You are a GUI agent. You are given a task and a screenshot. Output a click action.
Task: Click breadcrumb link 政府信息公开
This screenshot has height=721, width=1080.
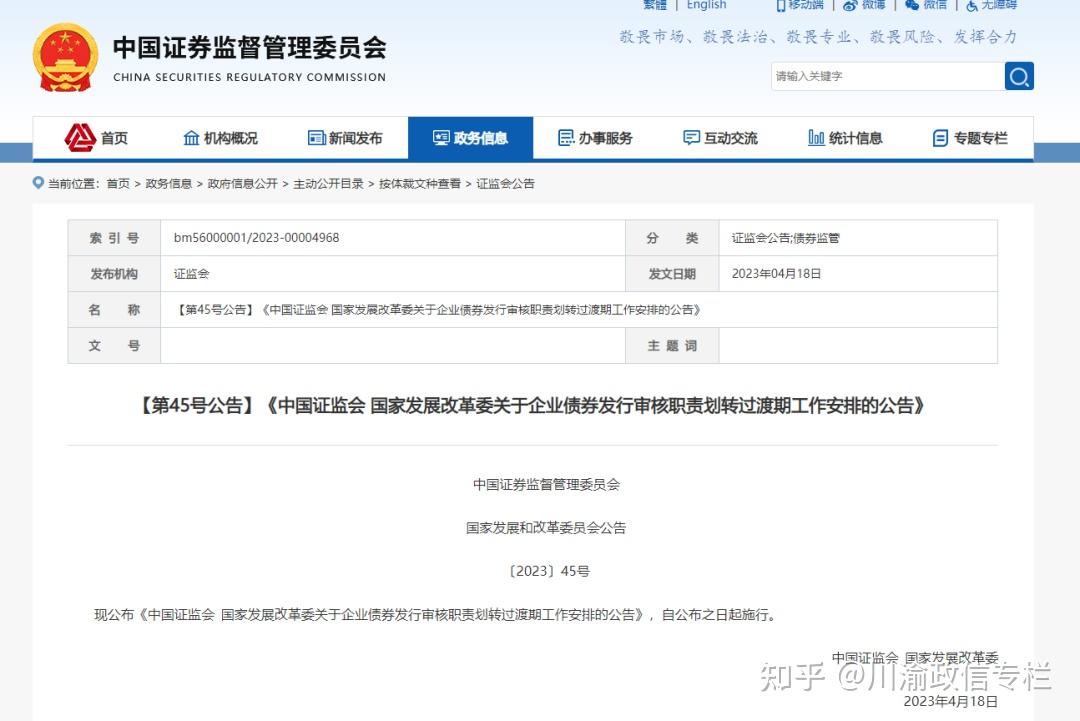(242, 183)
